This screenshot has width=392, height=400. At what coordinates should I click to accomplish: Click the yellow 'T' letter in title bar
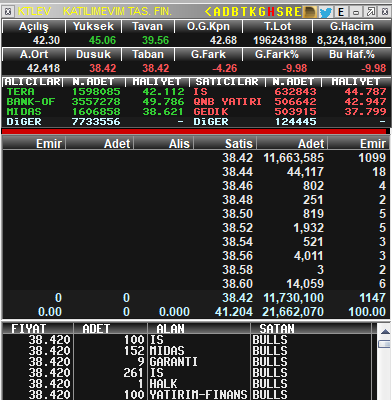[244, 12]
